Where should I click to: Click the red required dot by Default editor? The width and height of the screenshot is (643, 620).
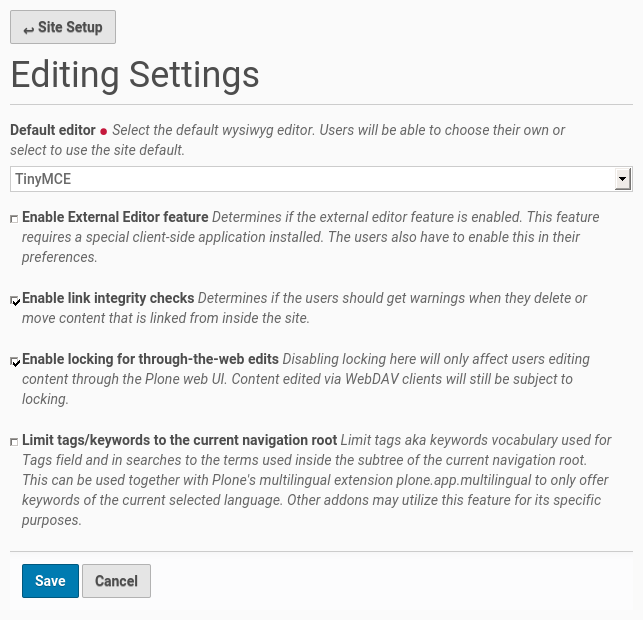pos(103,131)
